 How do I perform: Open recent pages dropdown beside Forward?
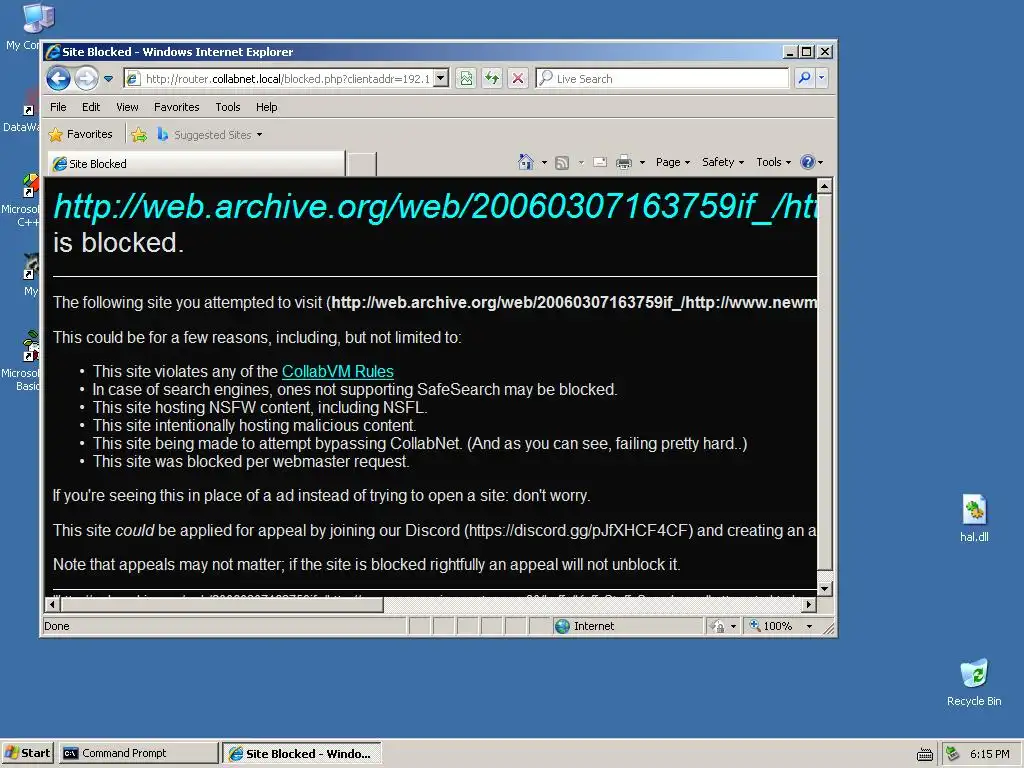(x=108, y=79)
